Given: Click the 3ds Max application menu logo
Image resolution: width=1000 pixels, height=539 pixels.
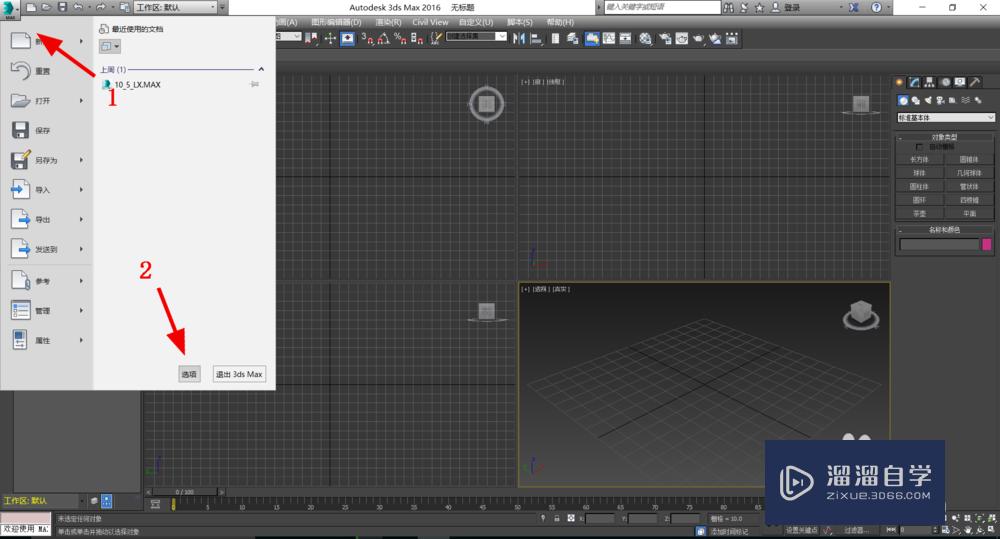Looking at the screenshot, I should click(x=9, y=8).
